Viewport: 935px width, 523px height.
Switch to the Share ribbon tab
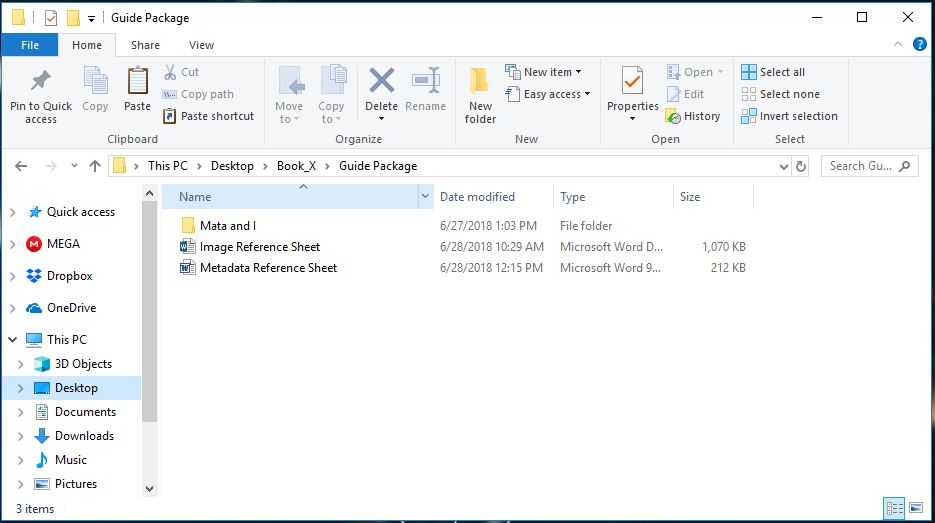(145, 45)
